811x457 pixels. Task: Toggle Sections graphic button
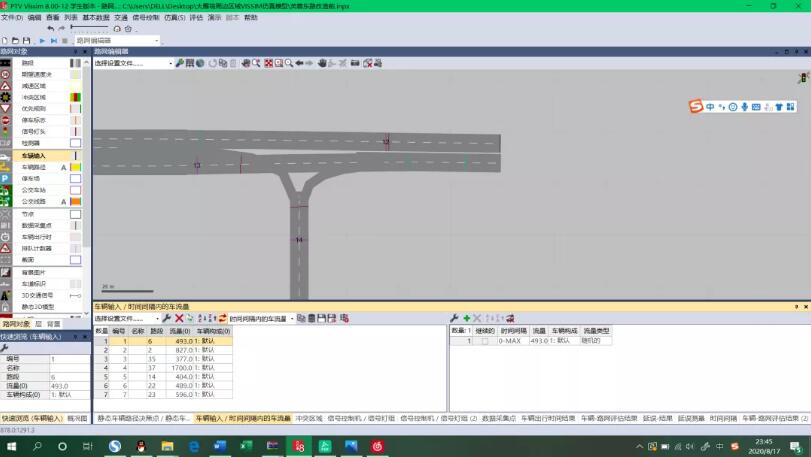tap(76, 260)
